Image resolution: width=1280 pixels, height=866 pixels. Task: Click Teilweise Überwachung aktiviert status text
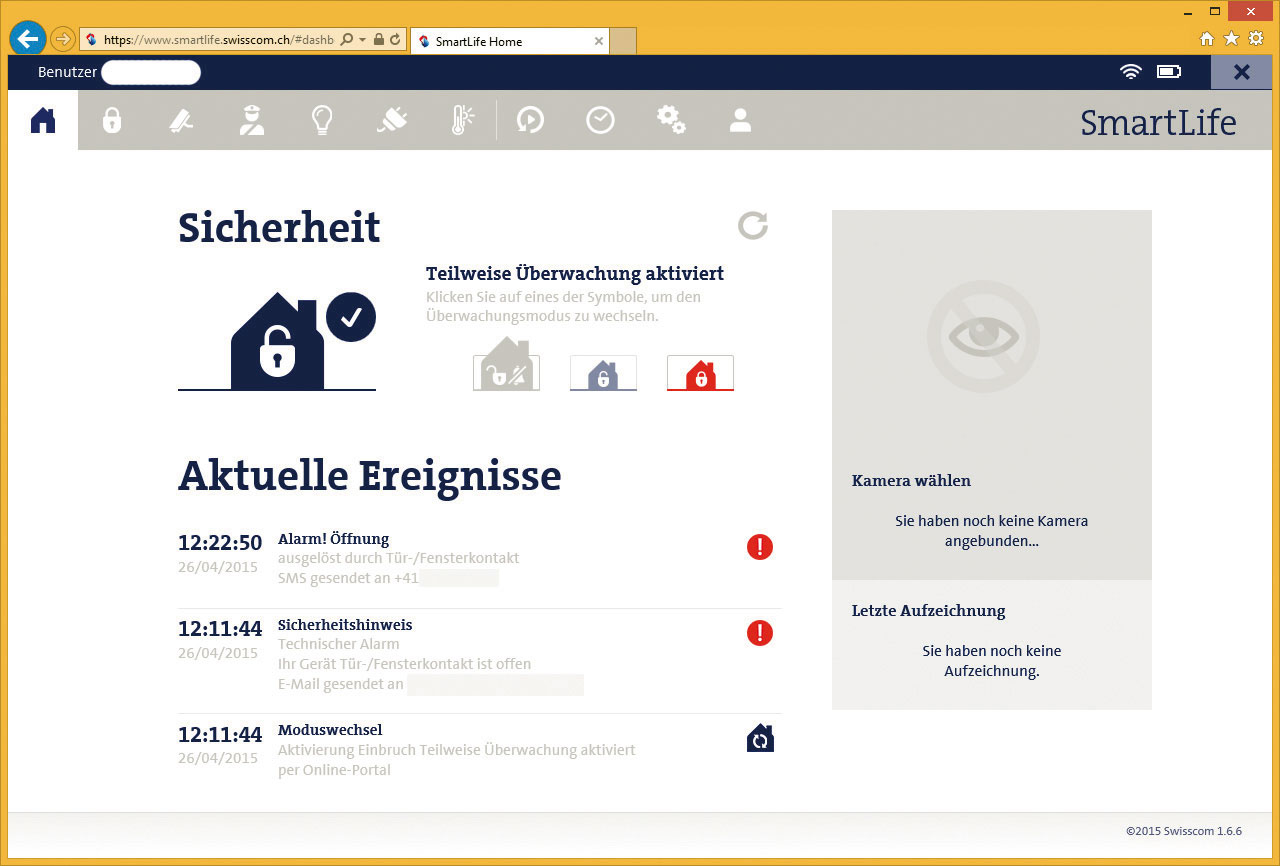[x=575, y=274]
